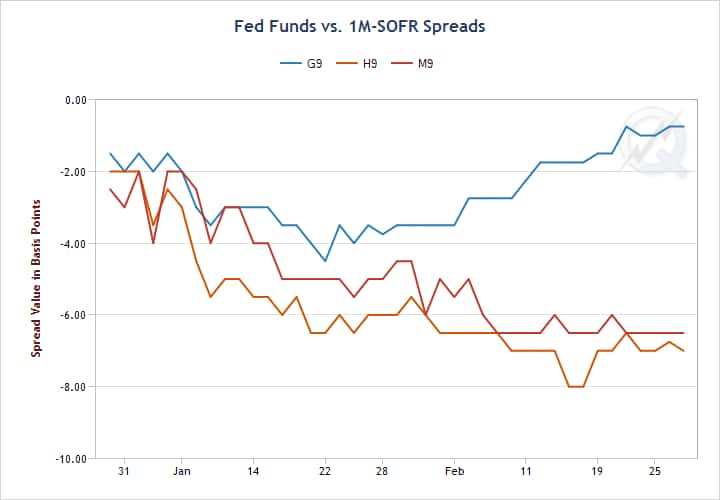Click the Jan label on x-axis
This screenshot has width=720, height=500.
[x=182, y=470]
